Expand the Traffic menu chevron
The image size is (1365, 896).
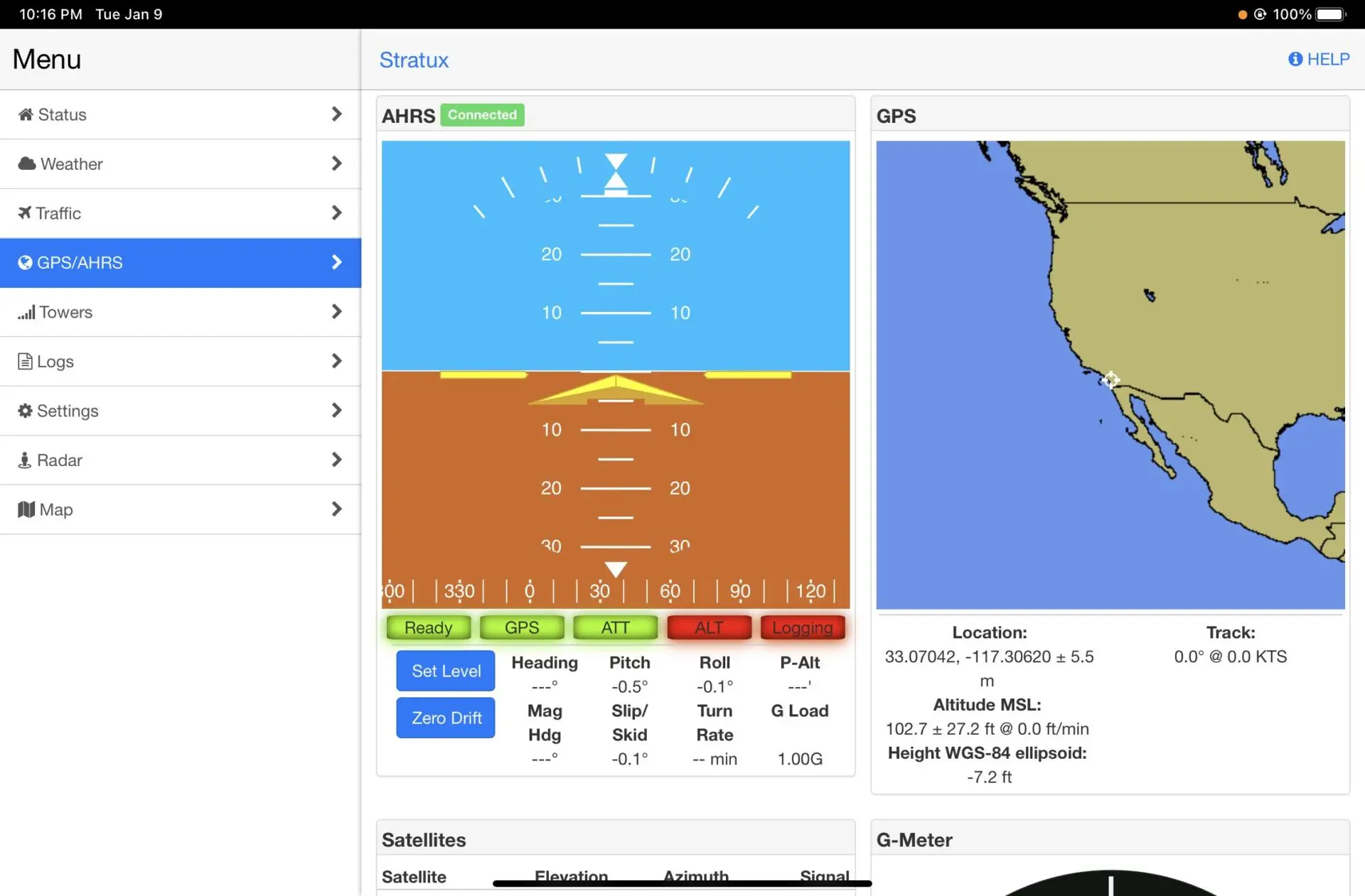coord(336,212)
